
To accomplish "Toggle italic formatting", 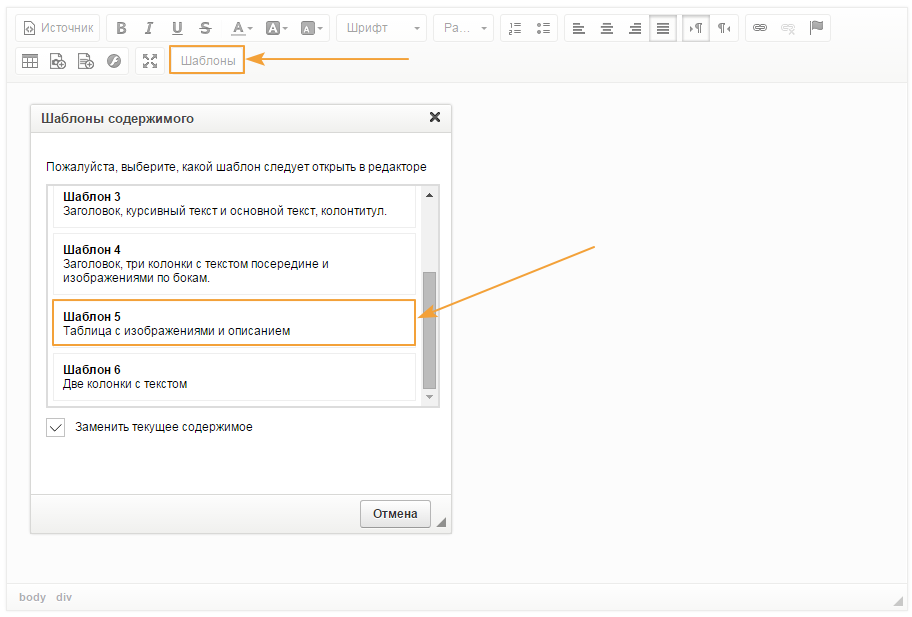I will pyautogui.click(x=149, y=28).
